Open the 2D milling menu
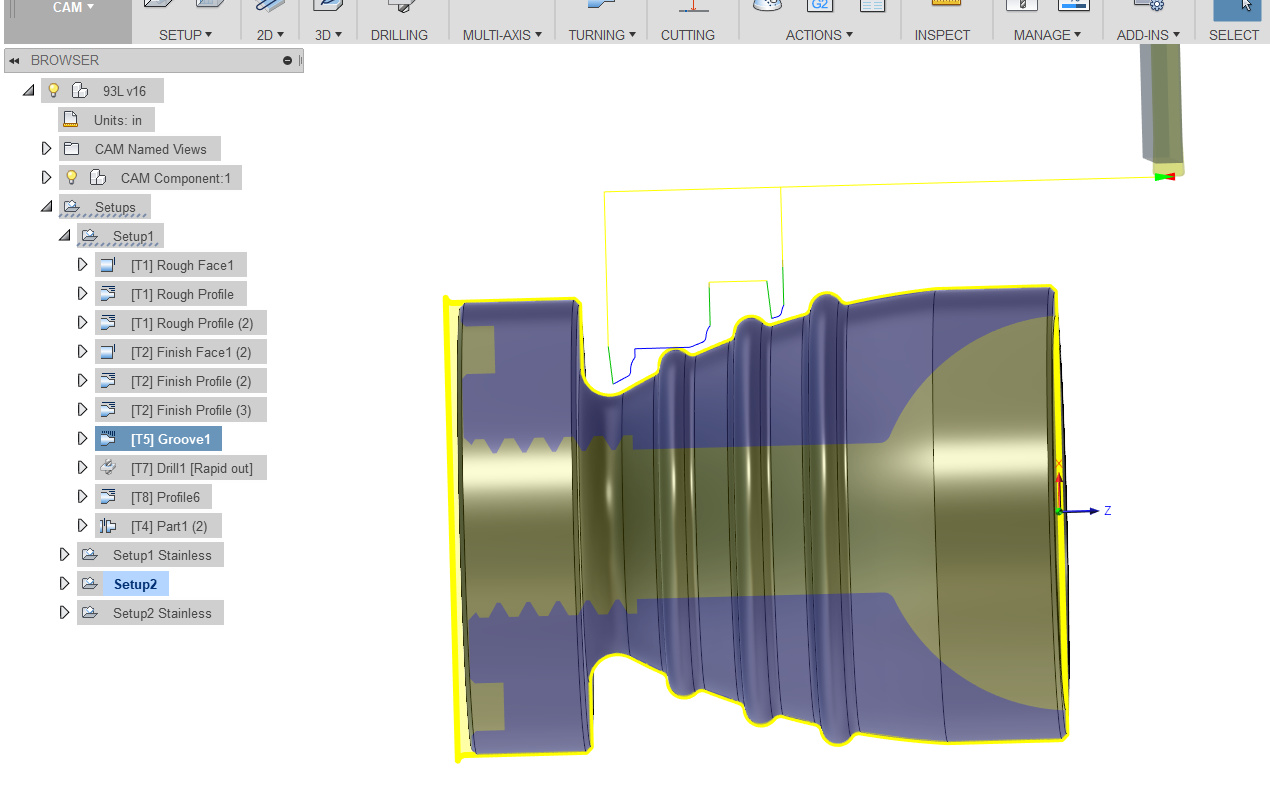Screen dimensions: 1270x802 (x=271, y=35)
